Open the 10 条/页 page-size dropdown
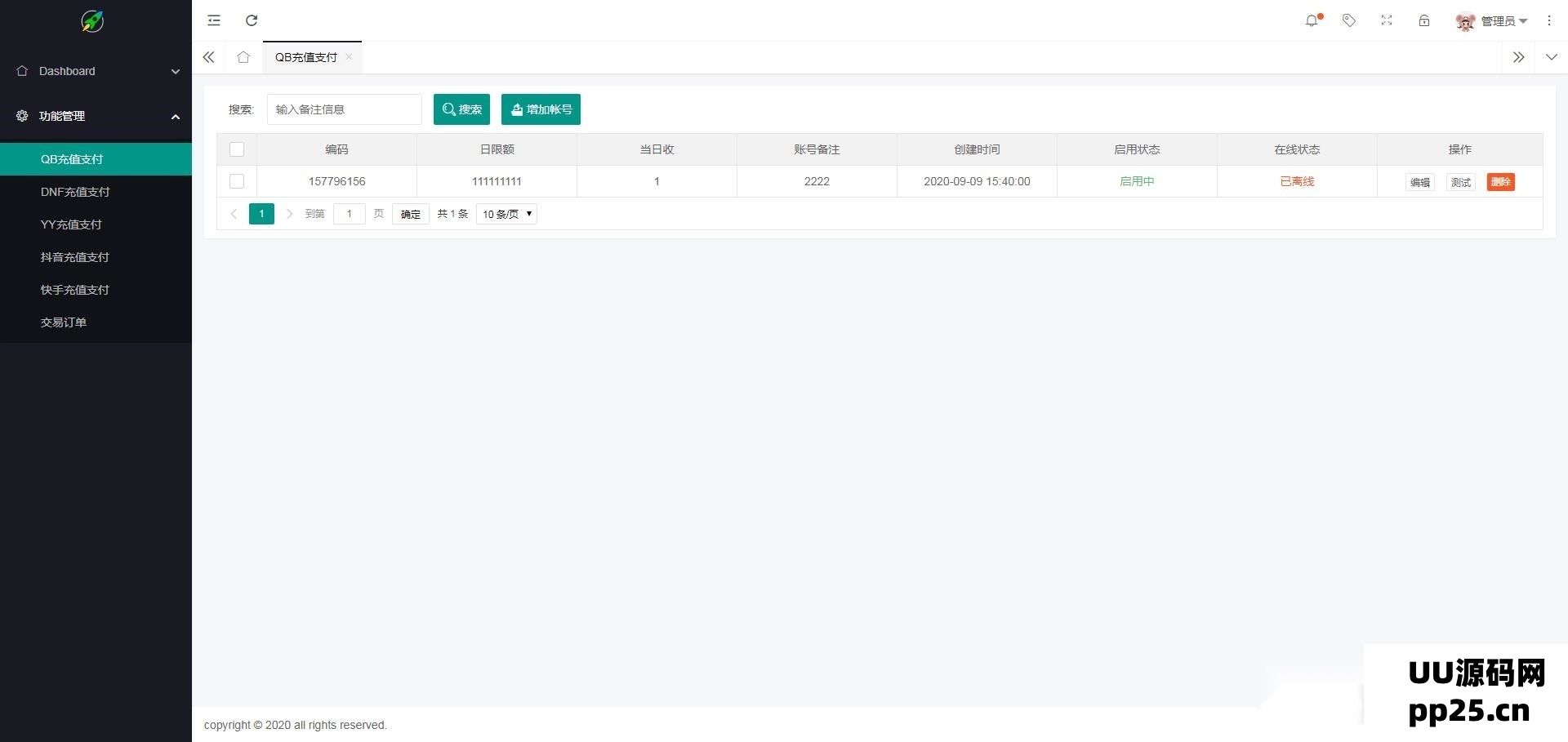The width and height of the screenshot is (1568, 742). [x=506, y=214]
